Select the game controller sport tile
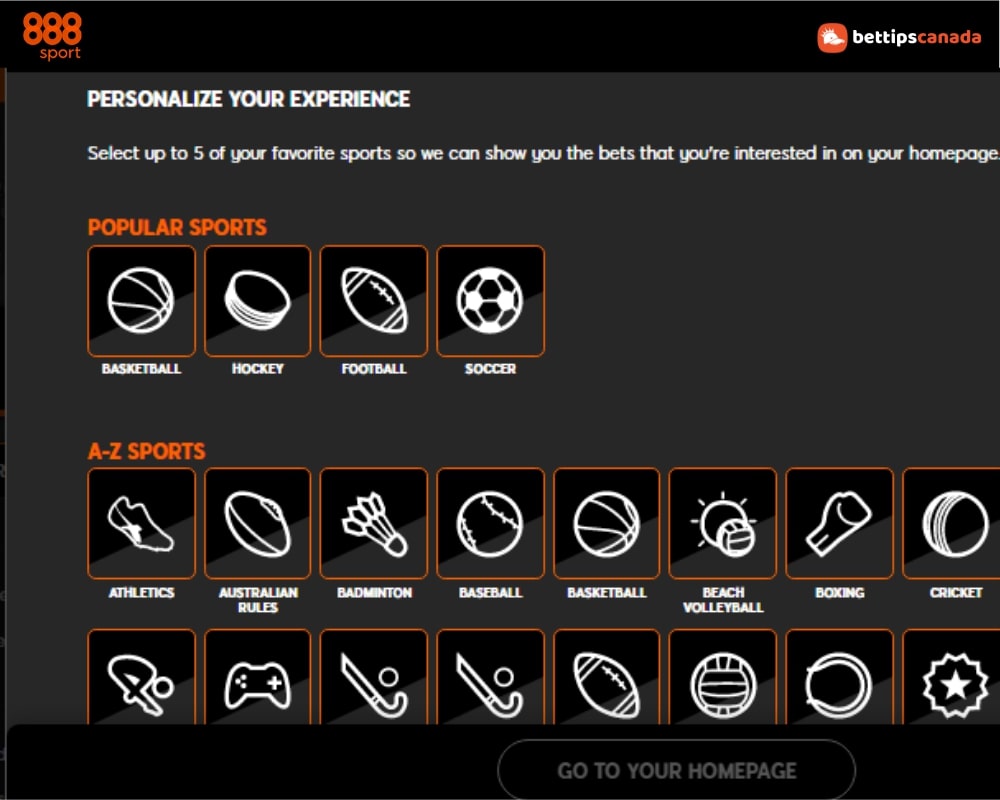Image resolution: width=1000 pixels, height=800 pixels. 258,678
